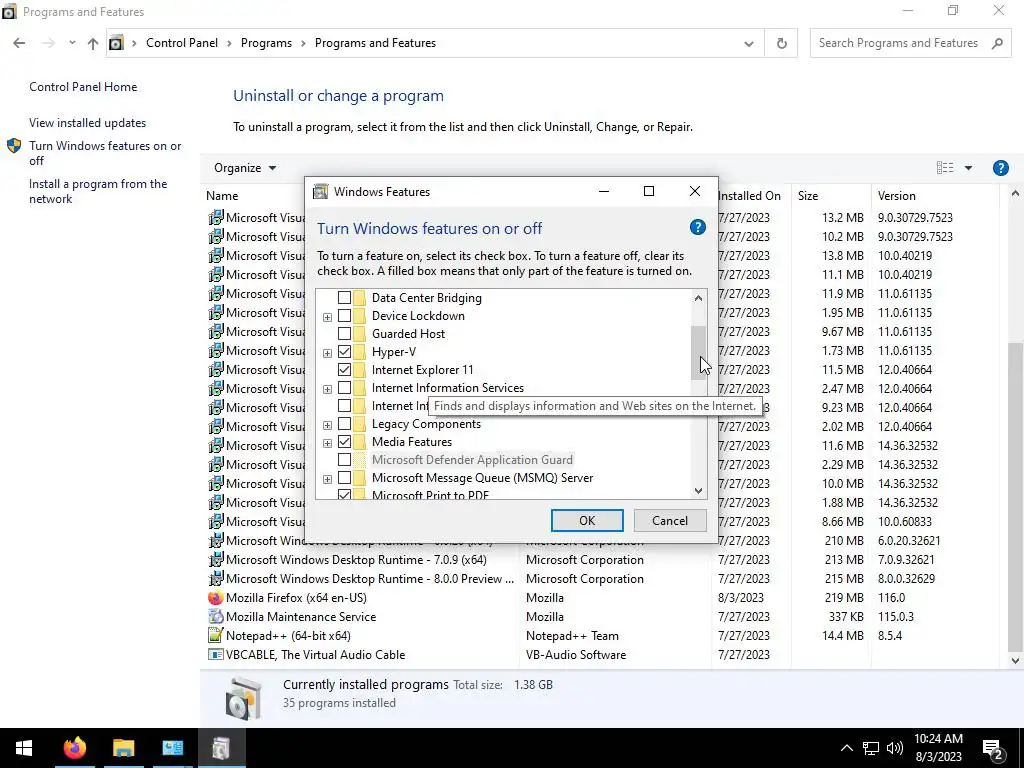Sort by the Size column header
This screenshot has height=768, width=1024.
click(x=807, y=196)
